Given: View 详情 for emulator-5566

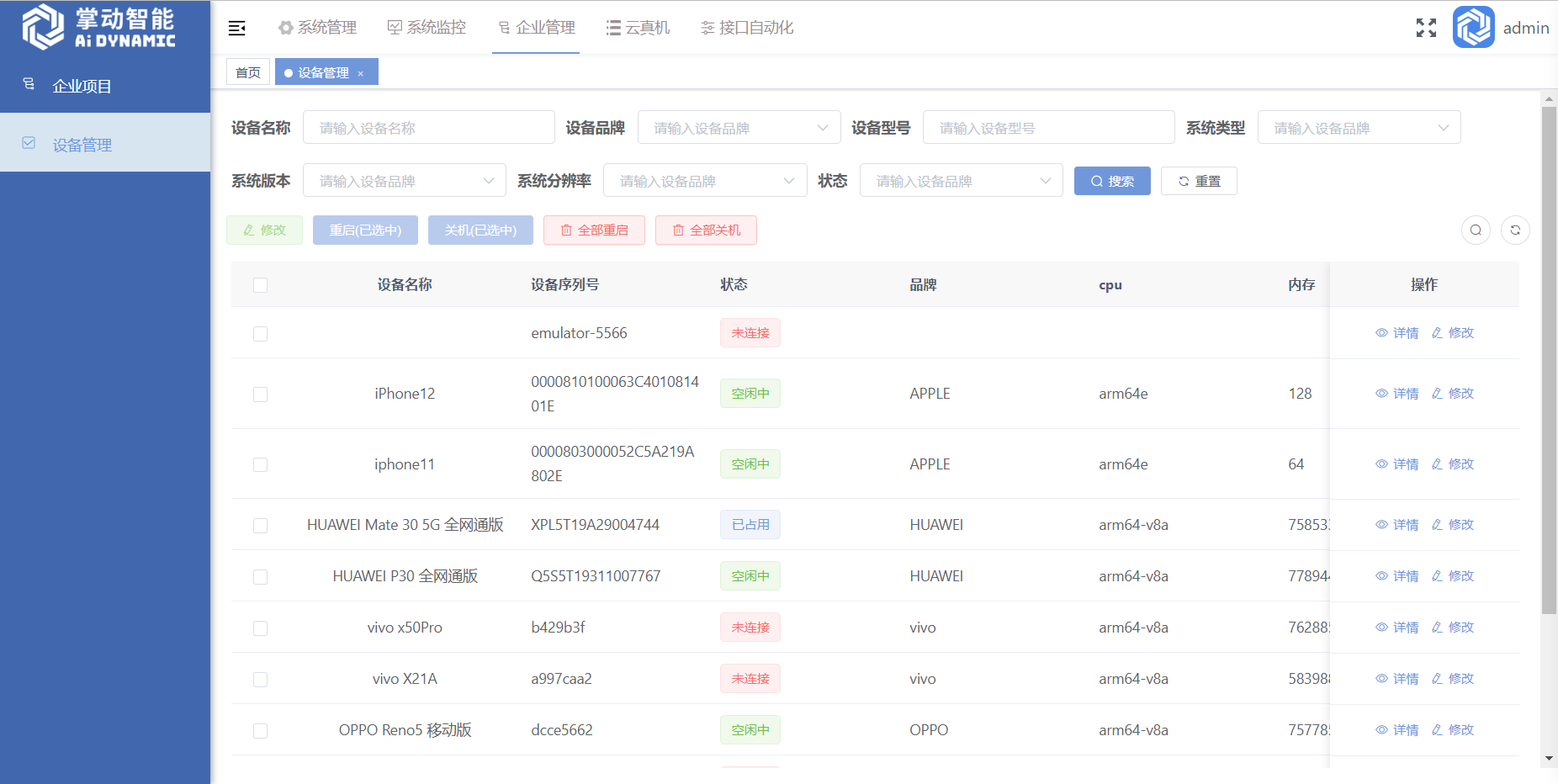Looking at the screenshot, I should pos(1397,333).
